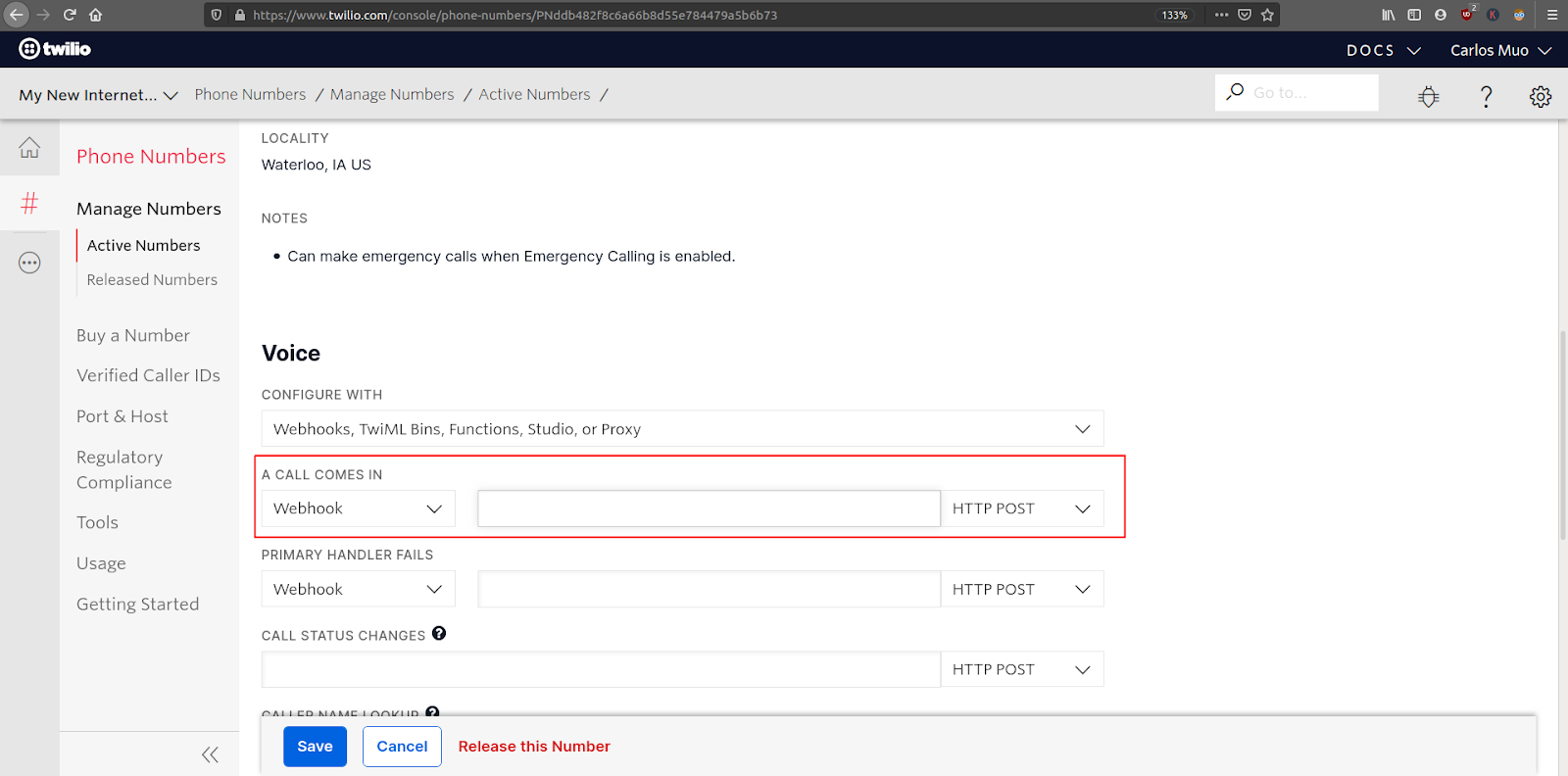1568x776 pixels.
Task: Open page actions three-dot menu
Action: [x=1221, y=15]
